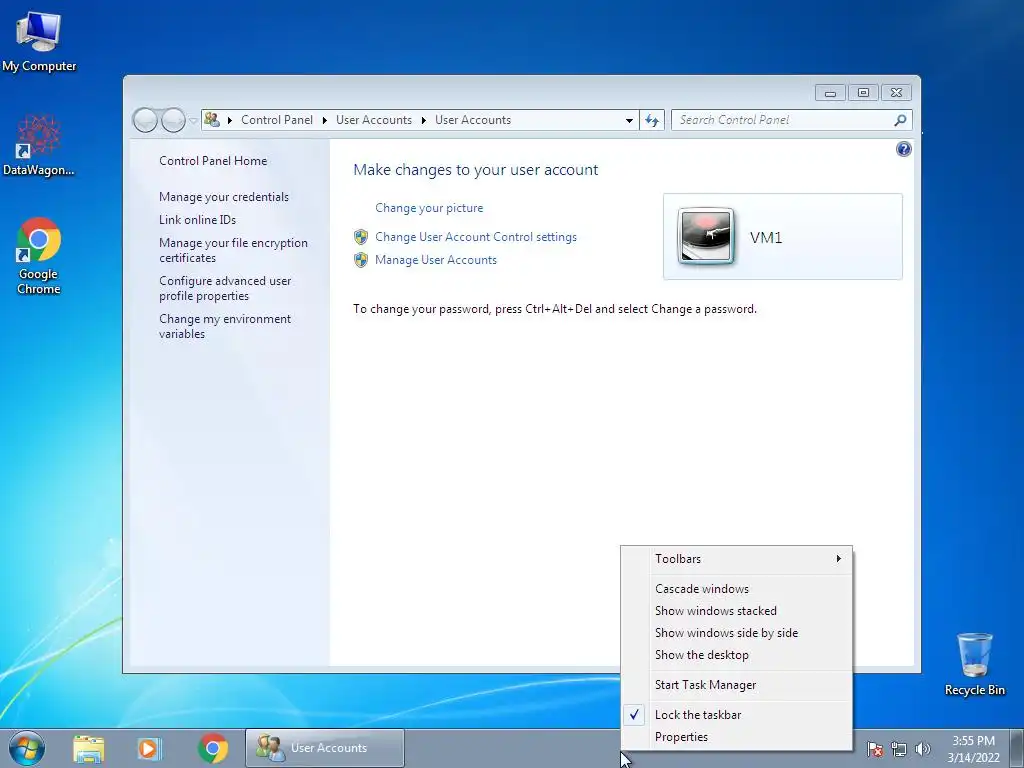The image size is (1024, 768).
Task: Choose Show windows stacked
Action: point(737,611)
